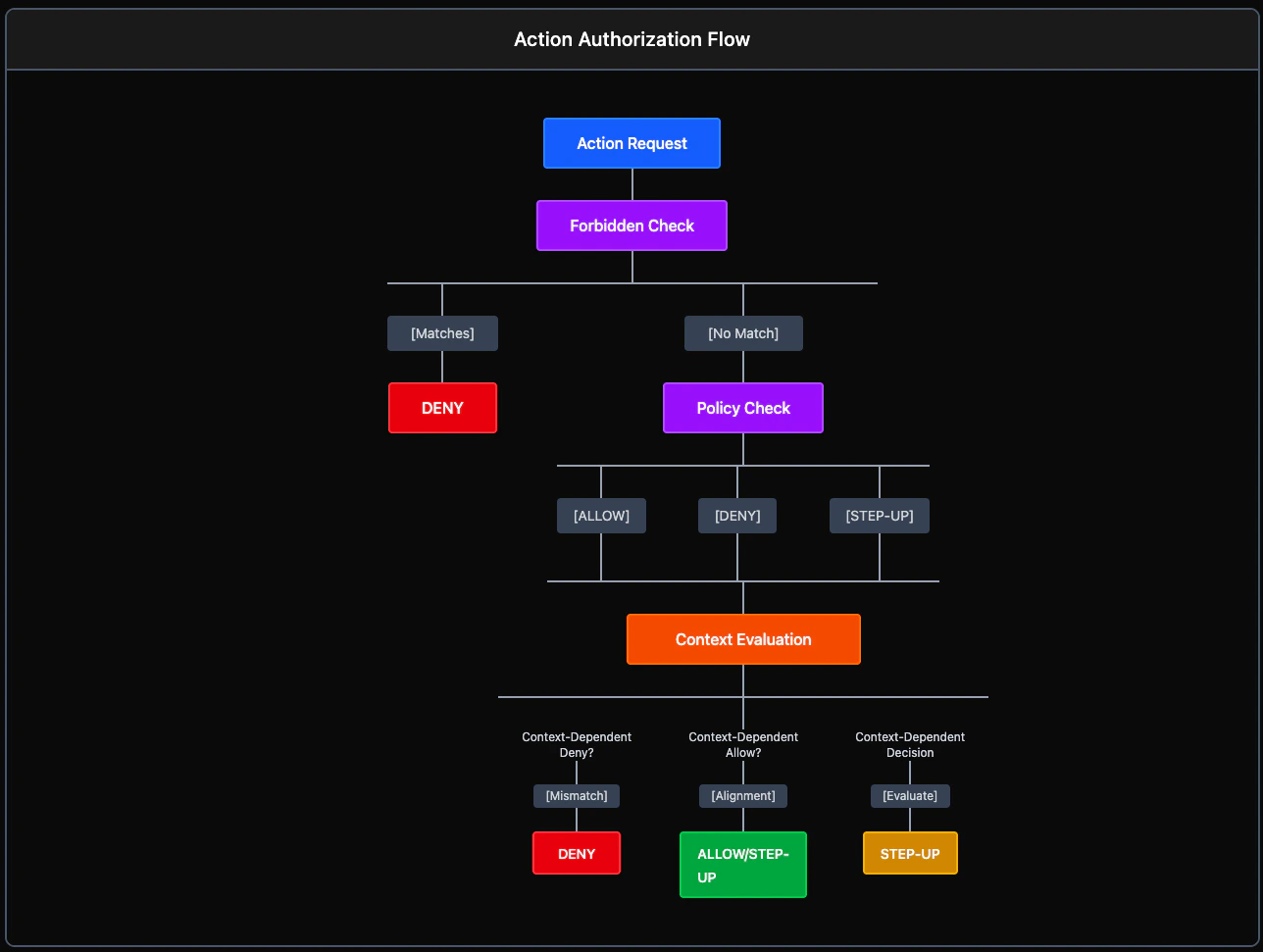The width and height of the screenshot is (1263, 952).
Task: Click the Context-Dependent Decision text
Action: [910, 744]
